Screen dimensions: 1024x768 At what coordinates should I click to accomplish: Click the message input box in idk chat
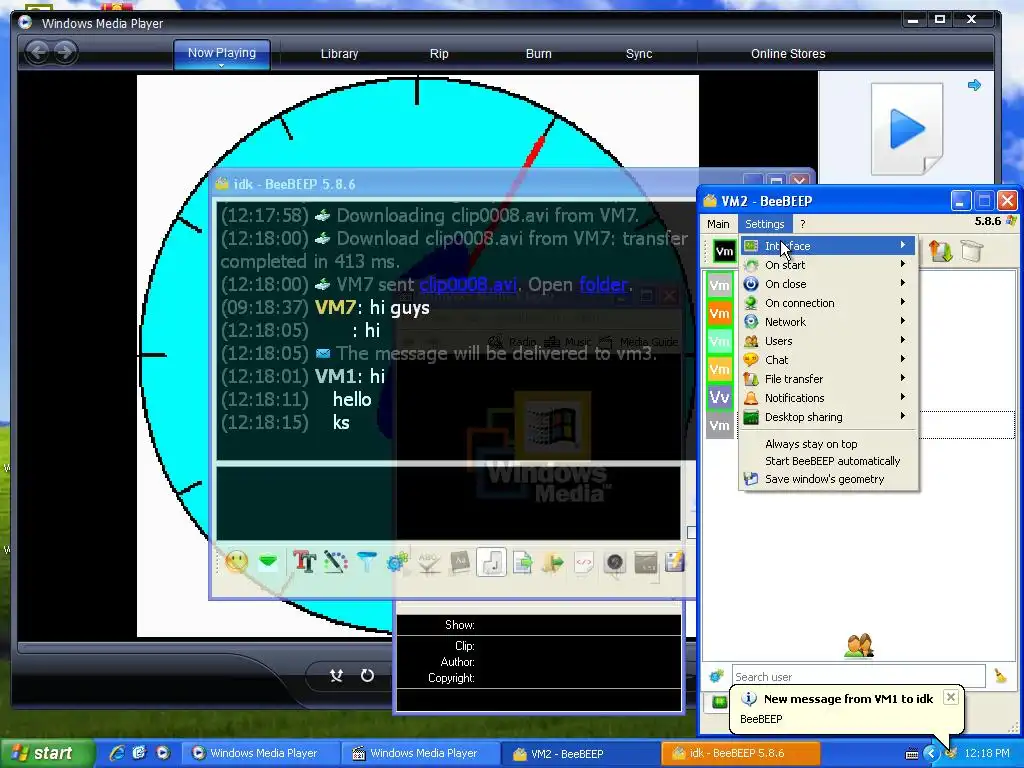tap(449, 503)
